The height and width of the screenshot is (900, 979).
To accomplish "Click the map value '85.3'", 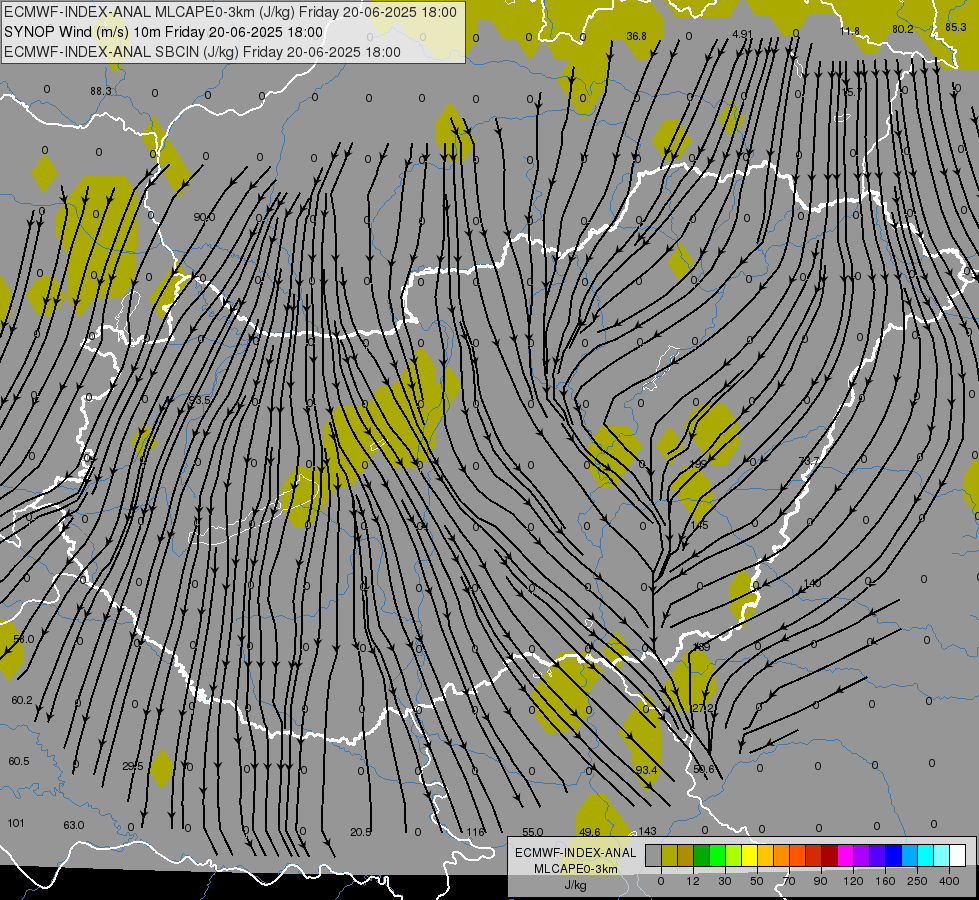I will [956, 27].
